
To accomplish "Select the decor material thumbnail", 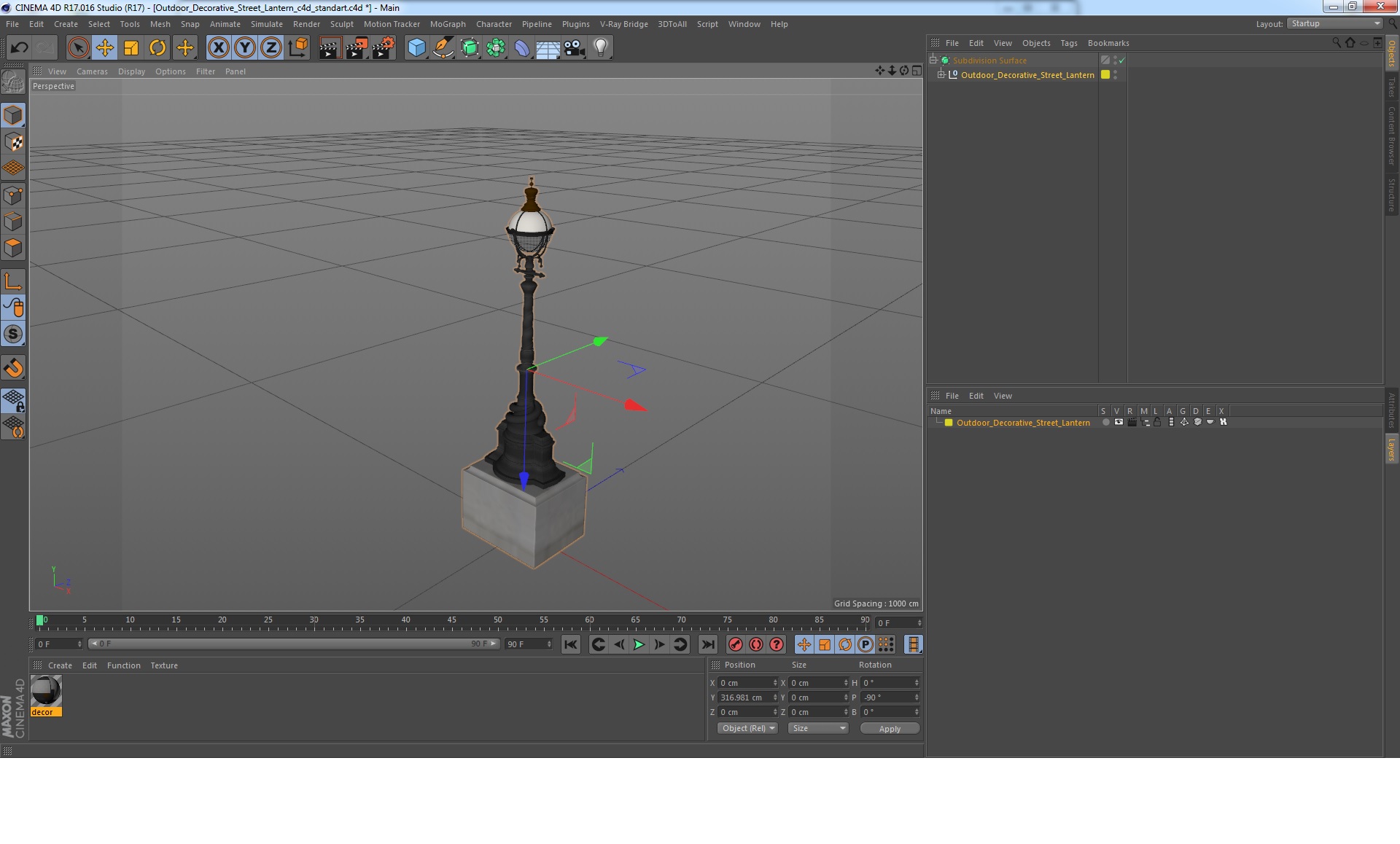I will click(46, 691).
